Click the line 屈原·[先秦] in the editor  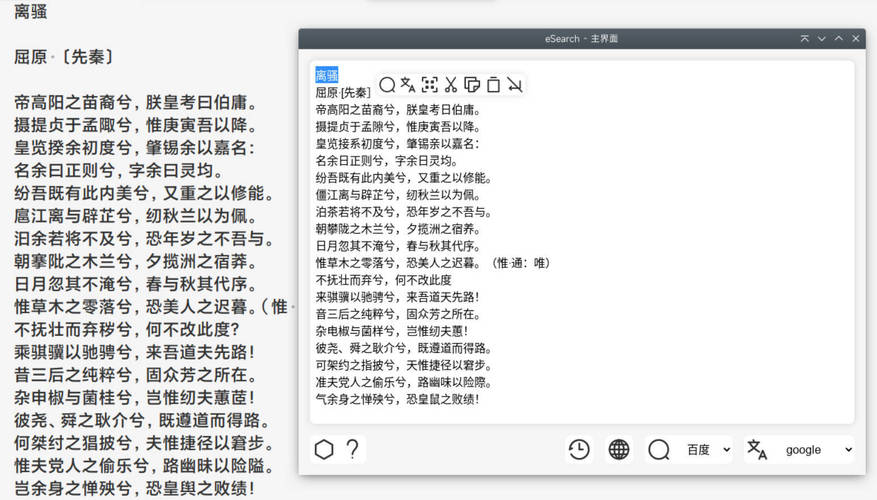tap(343, 93)
